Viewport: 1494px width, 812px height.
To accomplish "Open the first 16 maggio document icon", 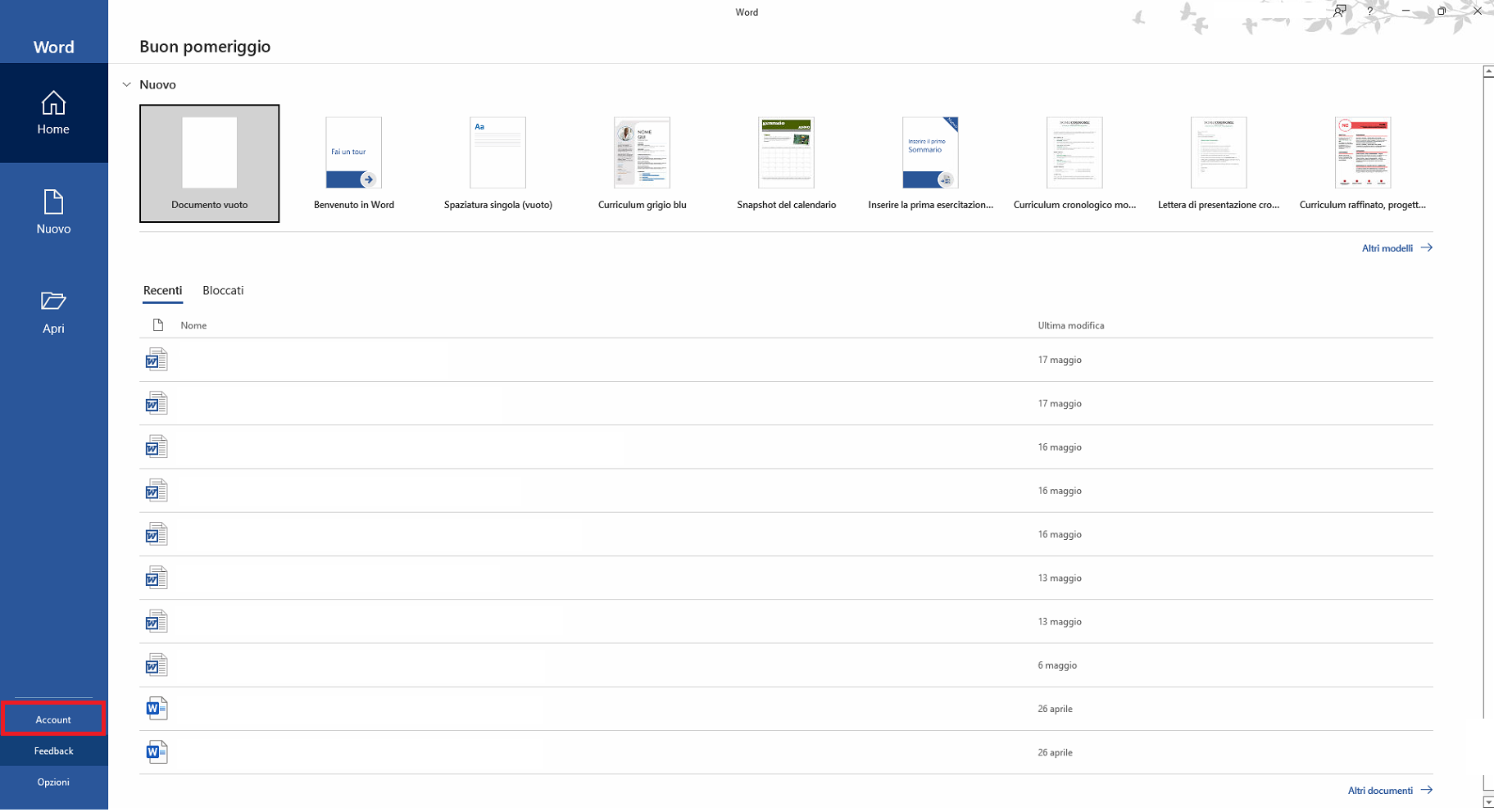I will click(157, 447).
